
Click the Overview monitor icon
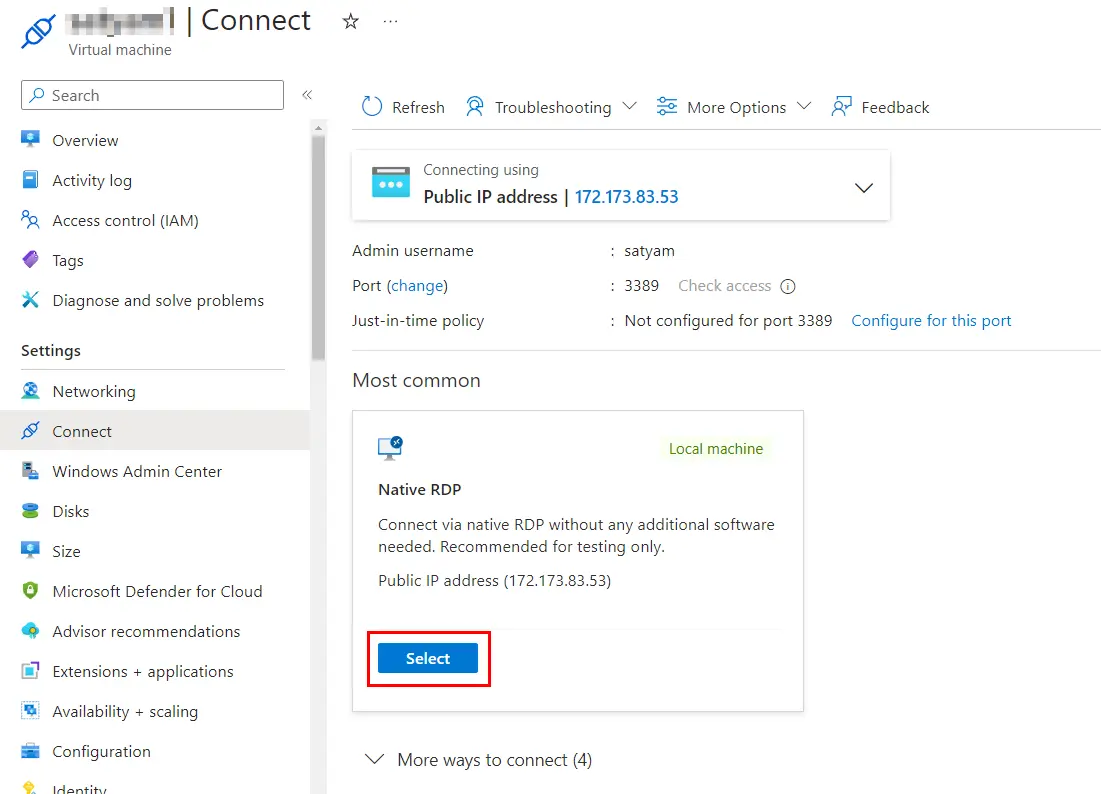click(30, 139)
